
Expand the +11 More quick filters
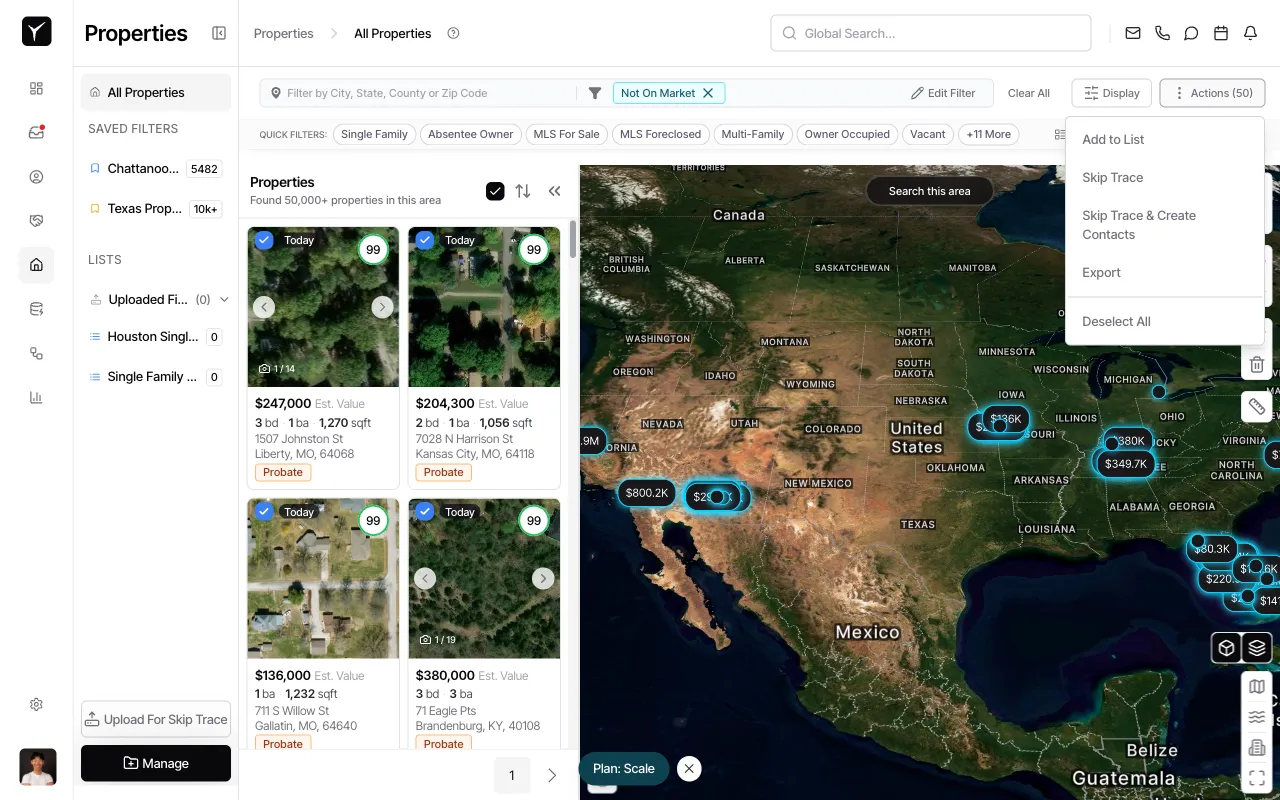pyautogui.click(x=988, y=134)
